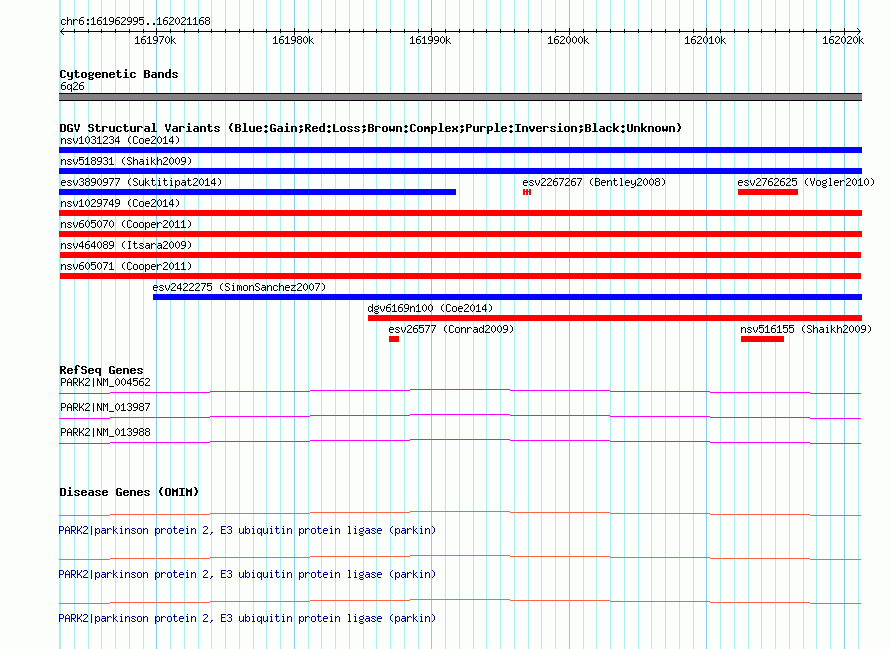Screen dimensions: 890x649
Task: Select the Cytogenetic Bands track title
Action: point(119,74)
